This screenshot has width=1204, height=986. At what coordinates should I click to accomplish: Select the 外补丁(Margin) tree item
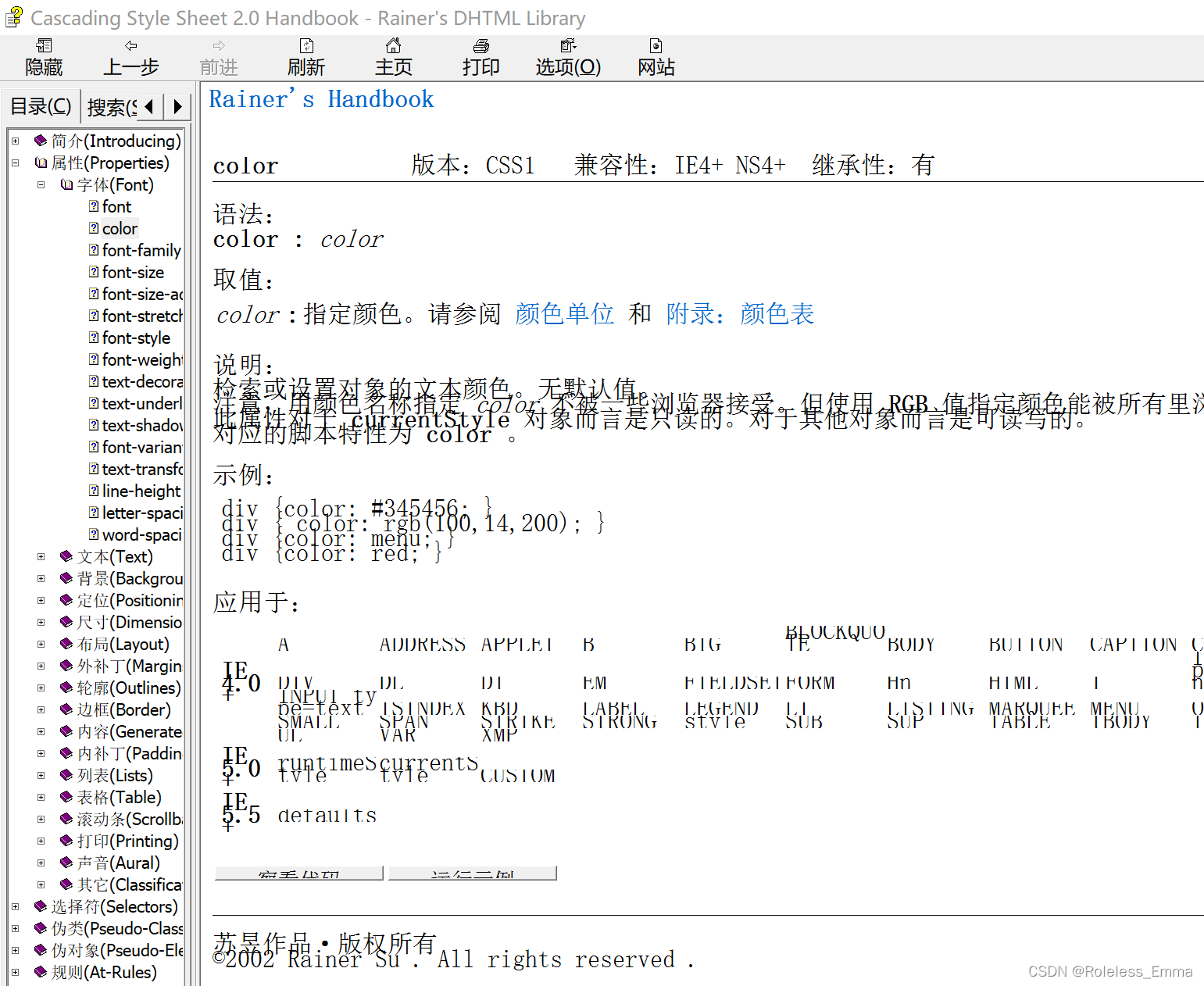tap(130, 666)
